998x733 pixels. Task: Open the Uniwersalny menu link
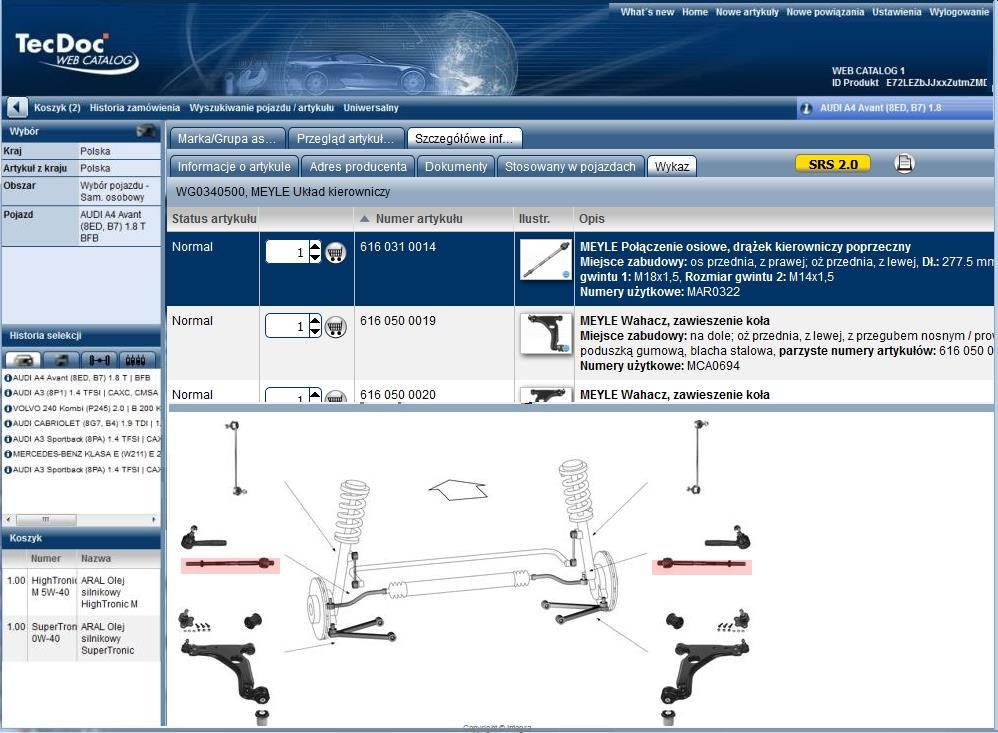pyautogui.click(x=371, y=108)
